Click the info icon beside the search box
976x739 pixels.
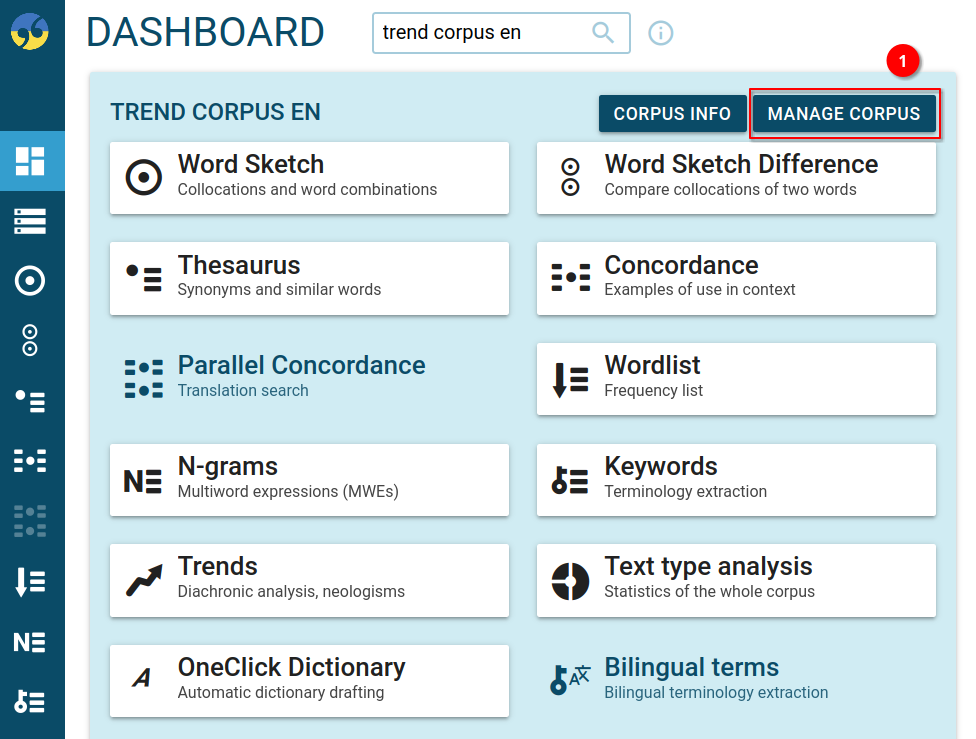click(x=661, y=33)
